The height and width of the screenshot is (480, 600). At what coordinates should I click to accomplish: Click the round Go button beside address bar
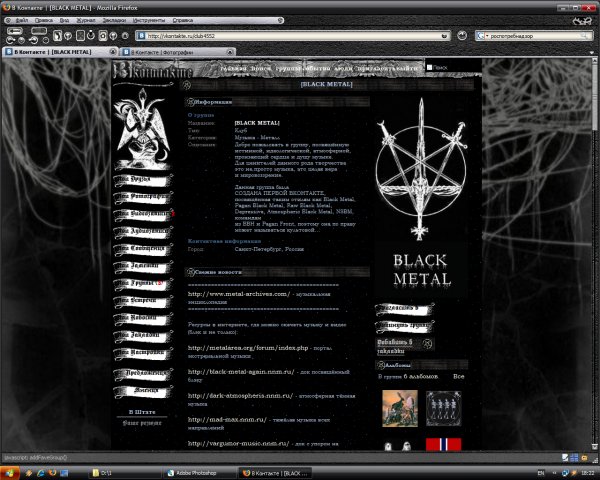(462, 36)
